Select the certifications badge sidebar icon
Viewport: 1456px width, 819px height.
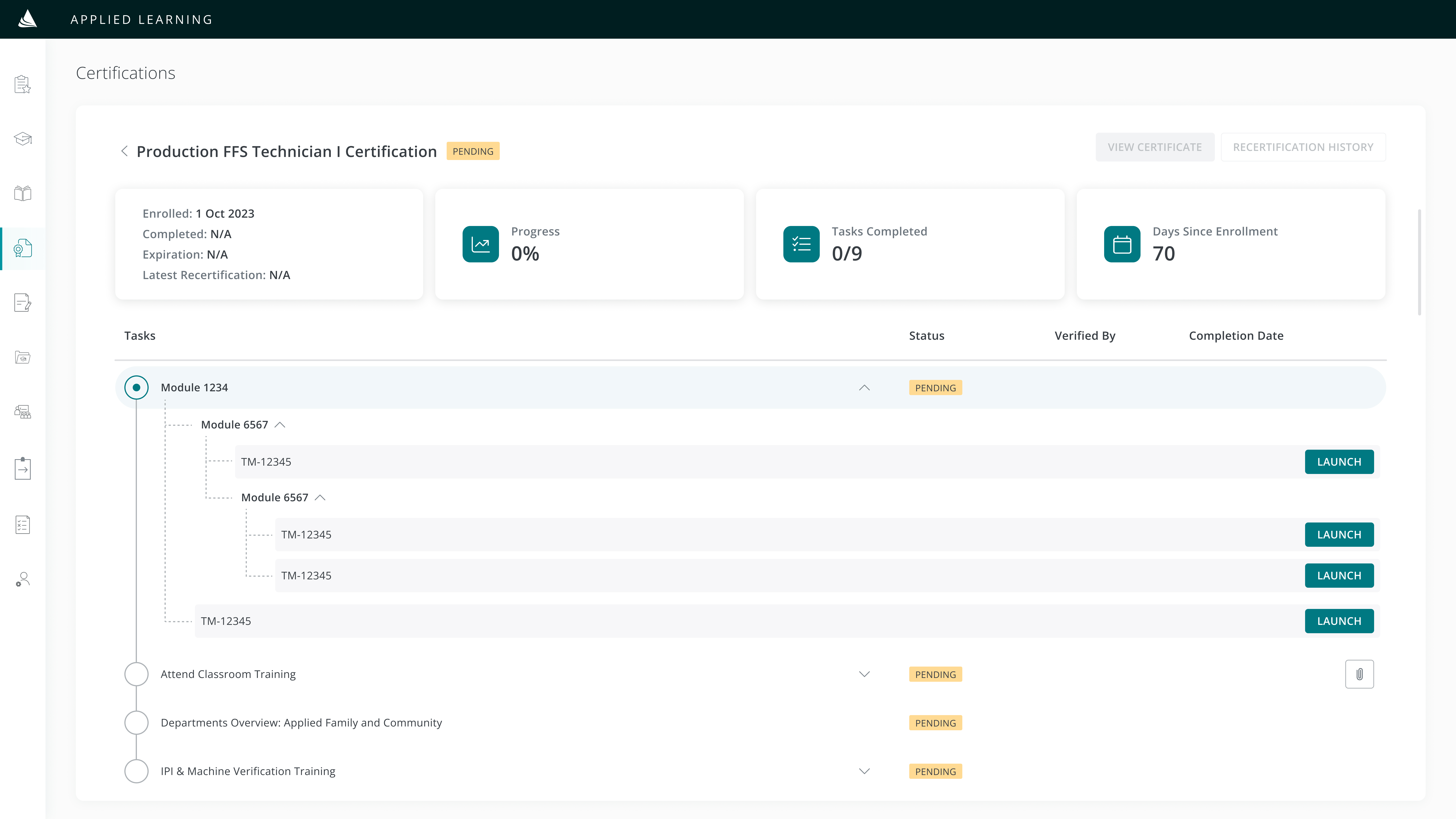(x=23, y=248)
